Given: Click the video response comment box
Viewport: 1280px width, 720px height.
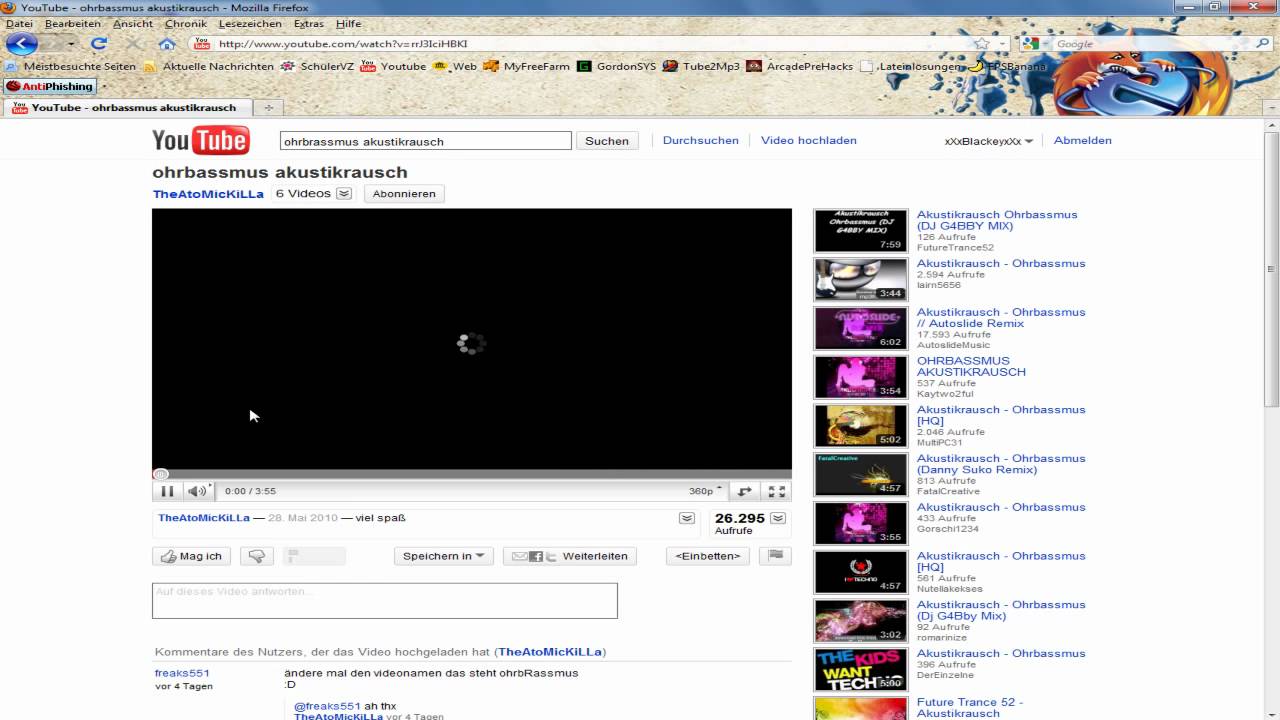Looking at the screenshot, I should [385, 601].
